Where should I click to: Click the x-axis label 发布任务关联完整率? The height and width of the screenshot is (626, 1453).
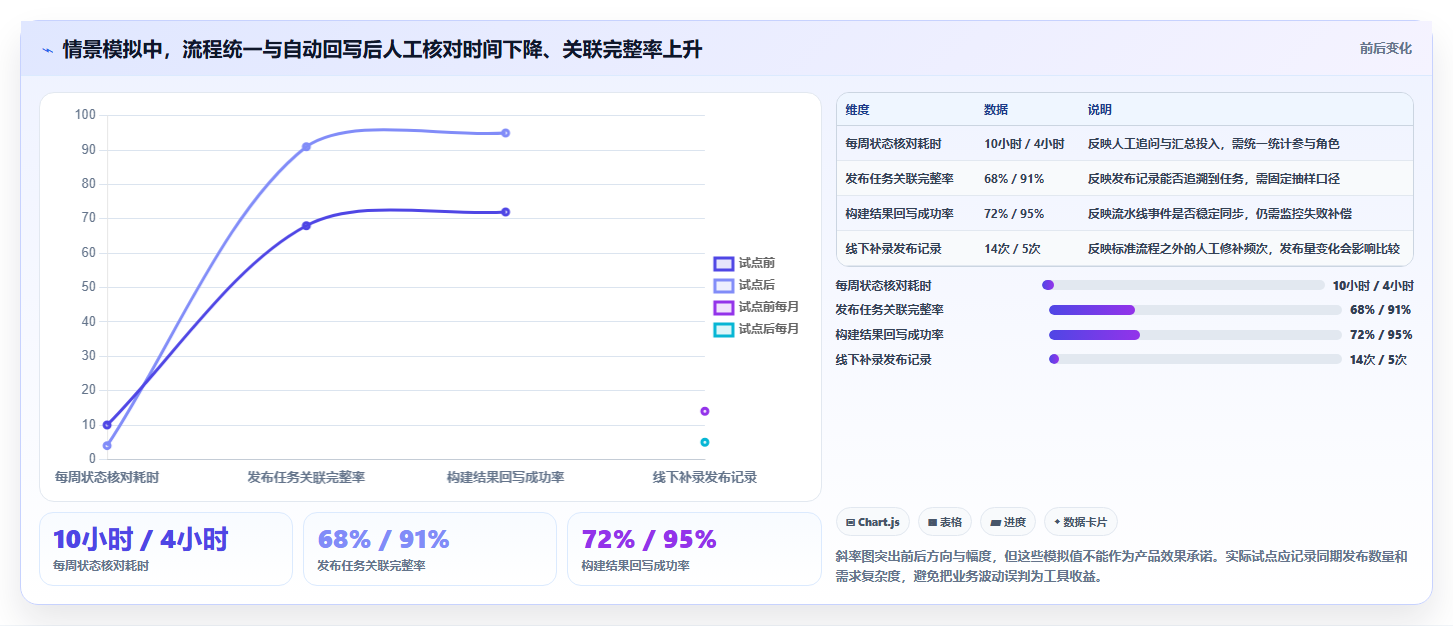306,478
